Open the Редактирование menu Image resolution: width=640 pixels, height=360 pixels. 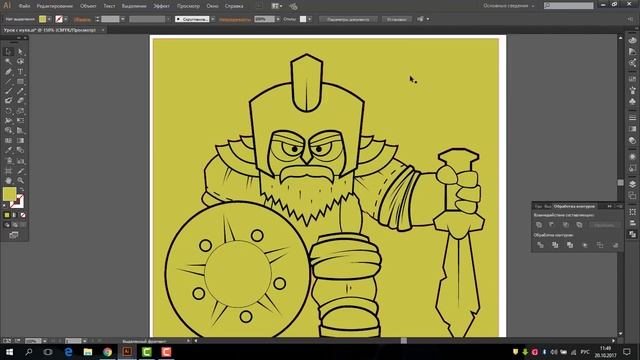[x=55, y=6]
